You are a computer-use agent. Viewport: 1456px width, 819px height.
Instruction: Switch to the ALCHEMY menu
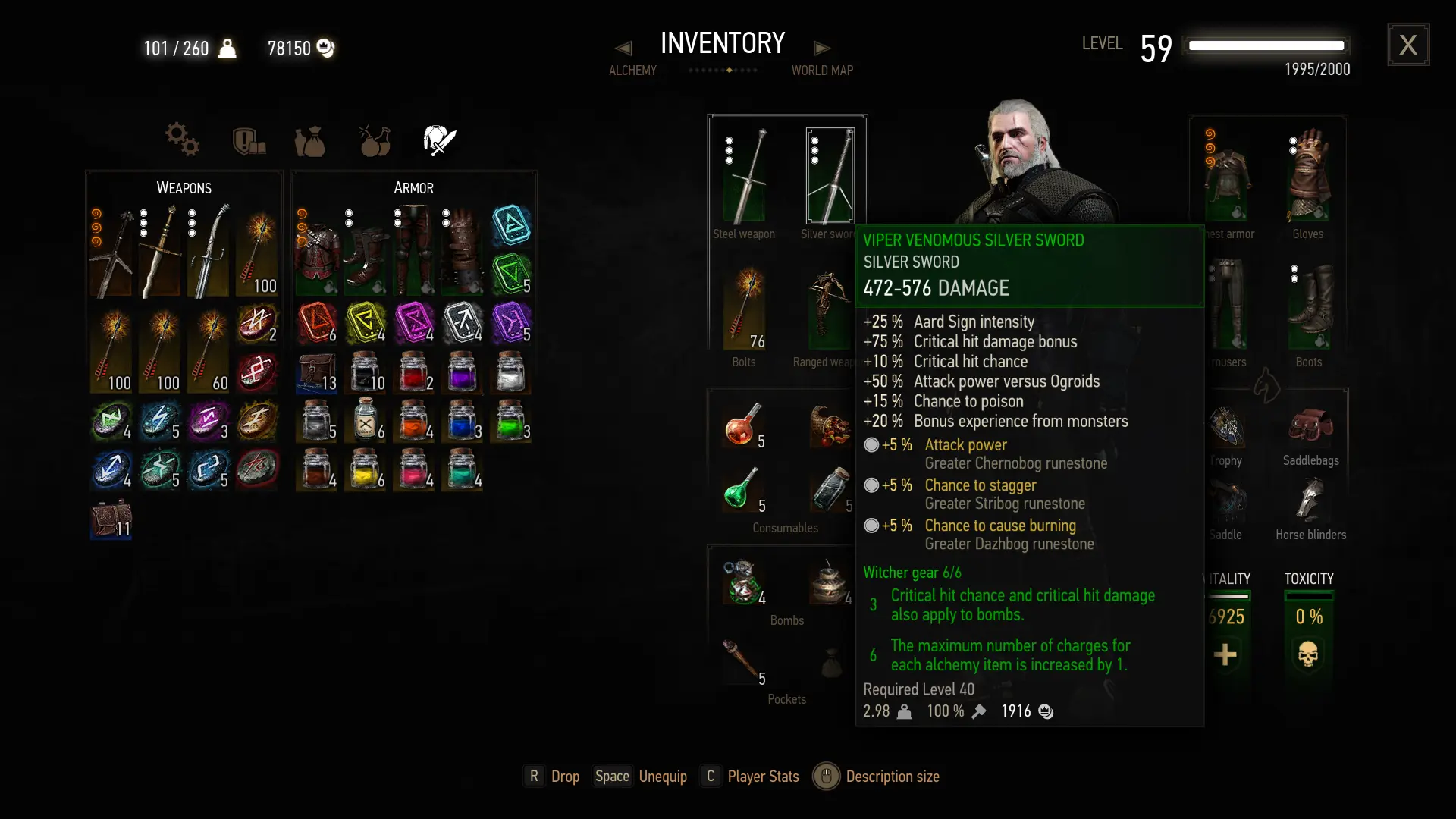(x=632, y=71)
